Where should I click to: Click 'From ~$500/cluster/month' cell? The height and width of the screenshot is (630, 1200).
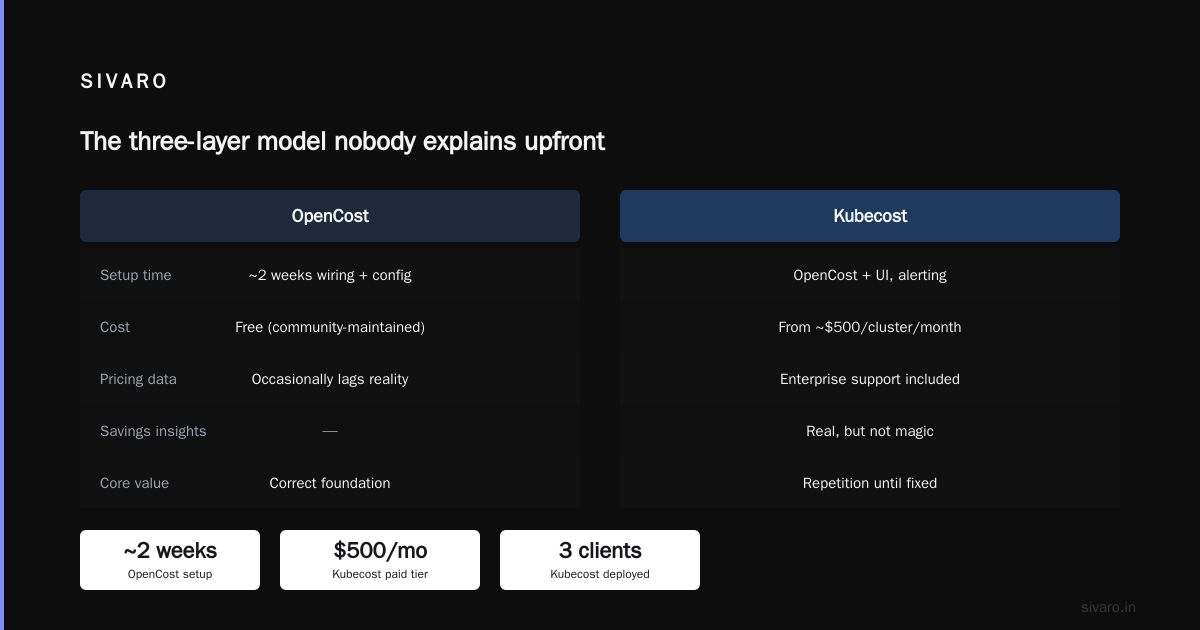pyautogui.click(x=870, y=327)
